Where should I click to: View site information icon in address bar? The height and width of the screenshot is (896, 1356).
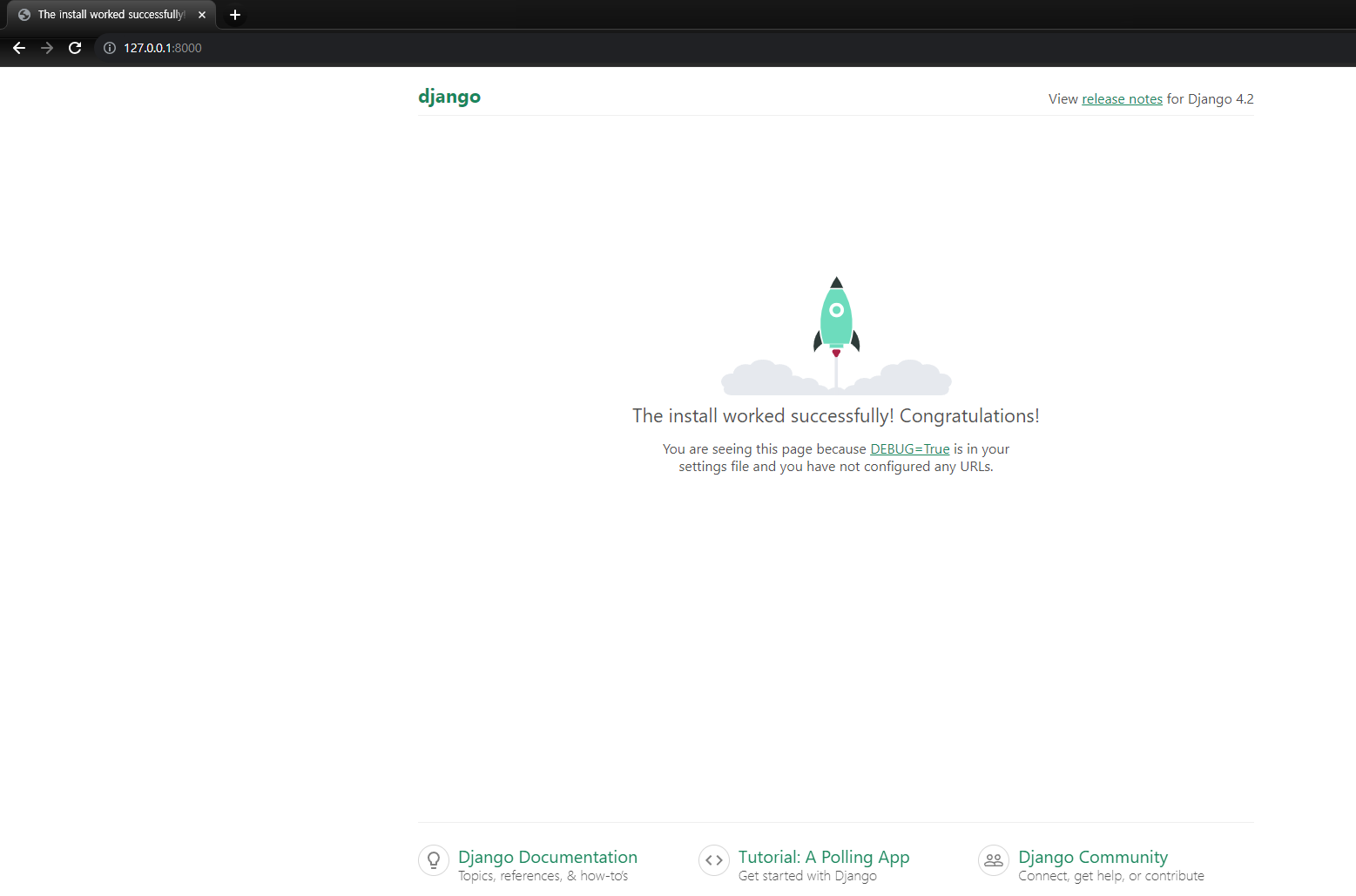click(x=110, y=48)
